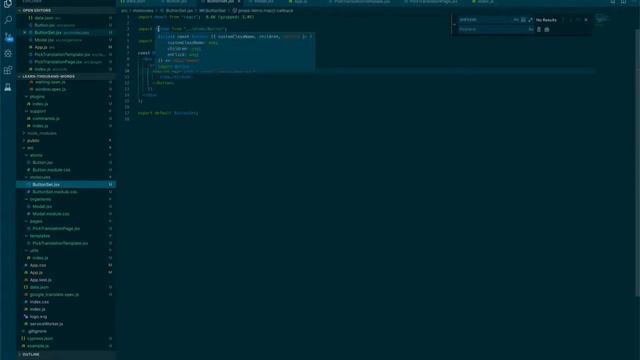640x360 pixels.
Task: Open the Search view in the activity bar
Action: [x=8, y=20]
